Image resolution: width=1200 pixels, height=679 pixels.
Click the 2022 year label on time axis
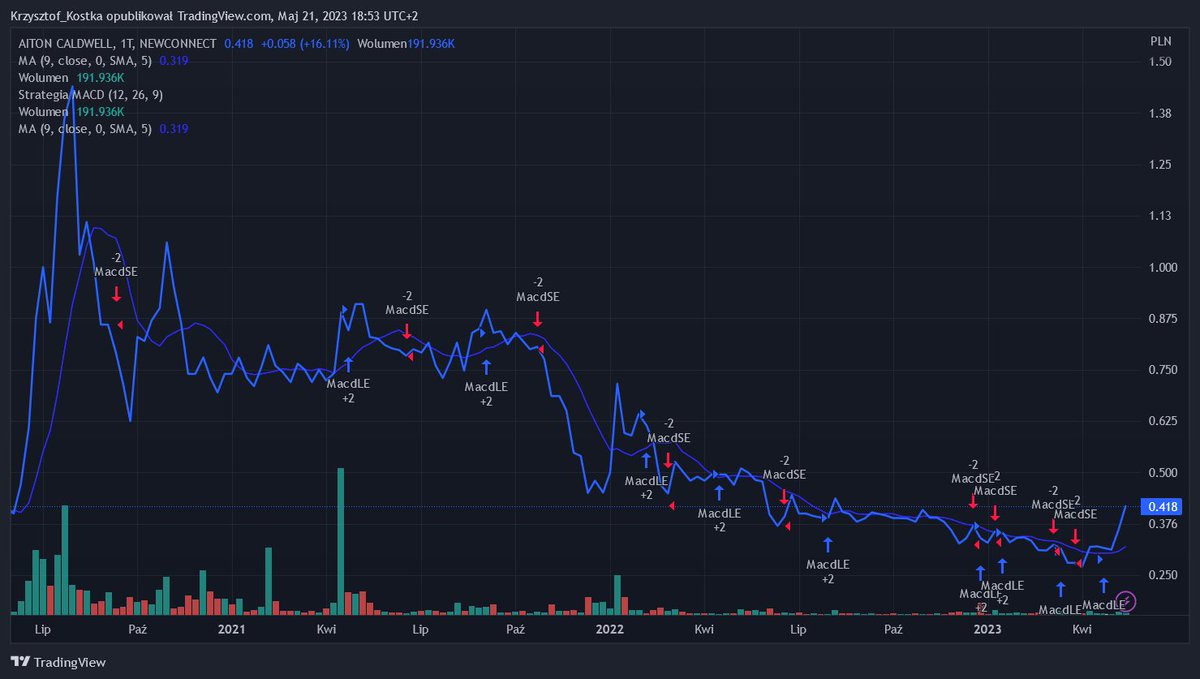pyautogui.click(x=609, y=630)
